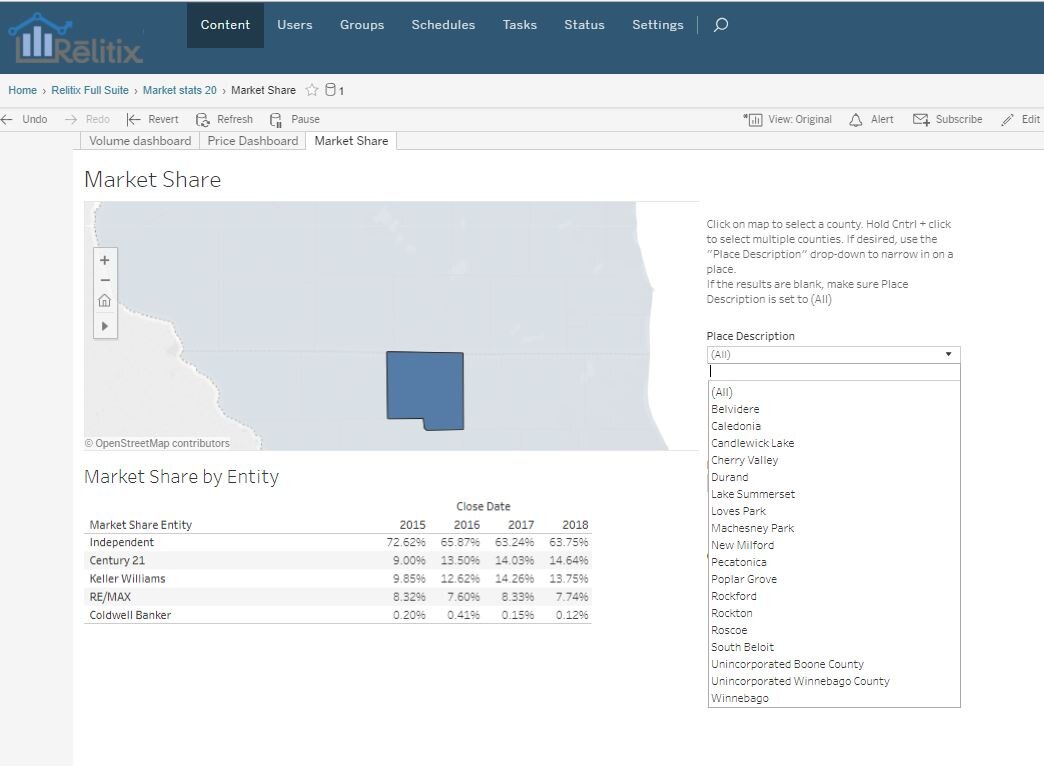
Task: Click the Subscribe envelope icon
Action: (x=921, y=119)
